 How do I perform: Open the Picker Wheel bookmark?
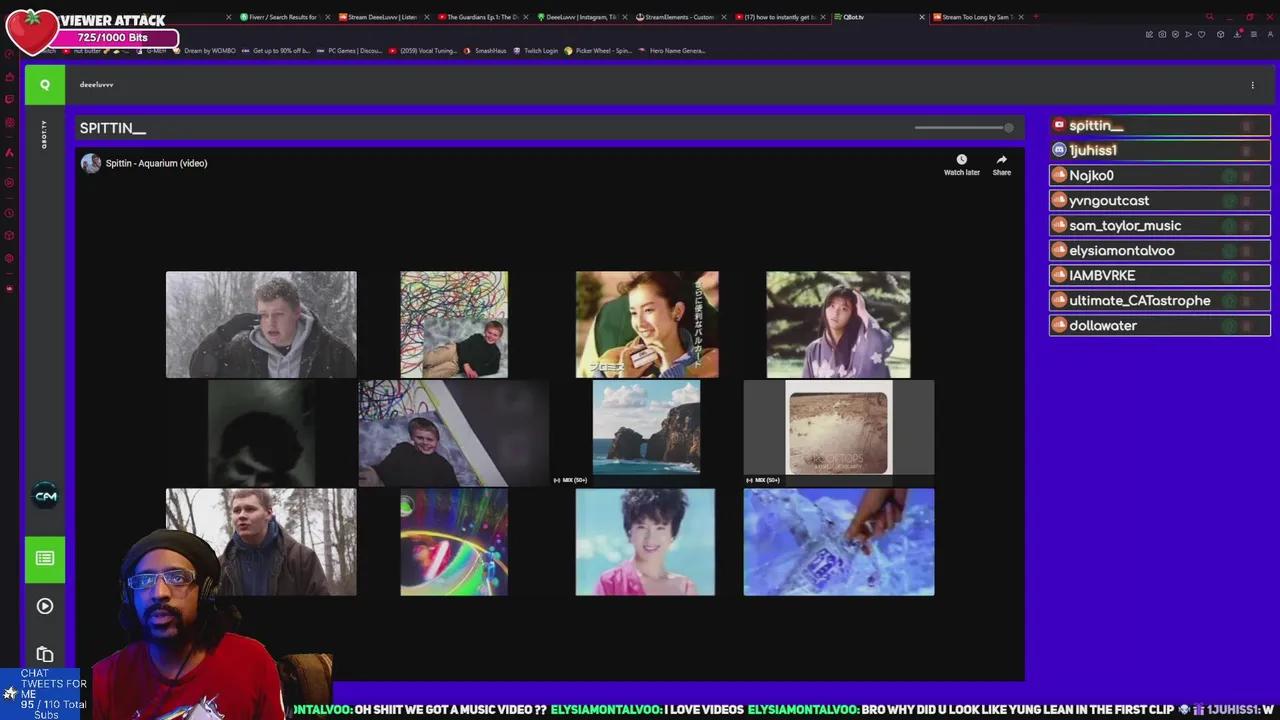click(x=599, y=50)
